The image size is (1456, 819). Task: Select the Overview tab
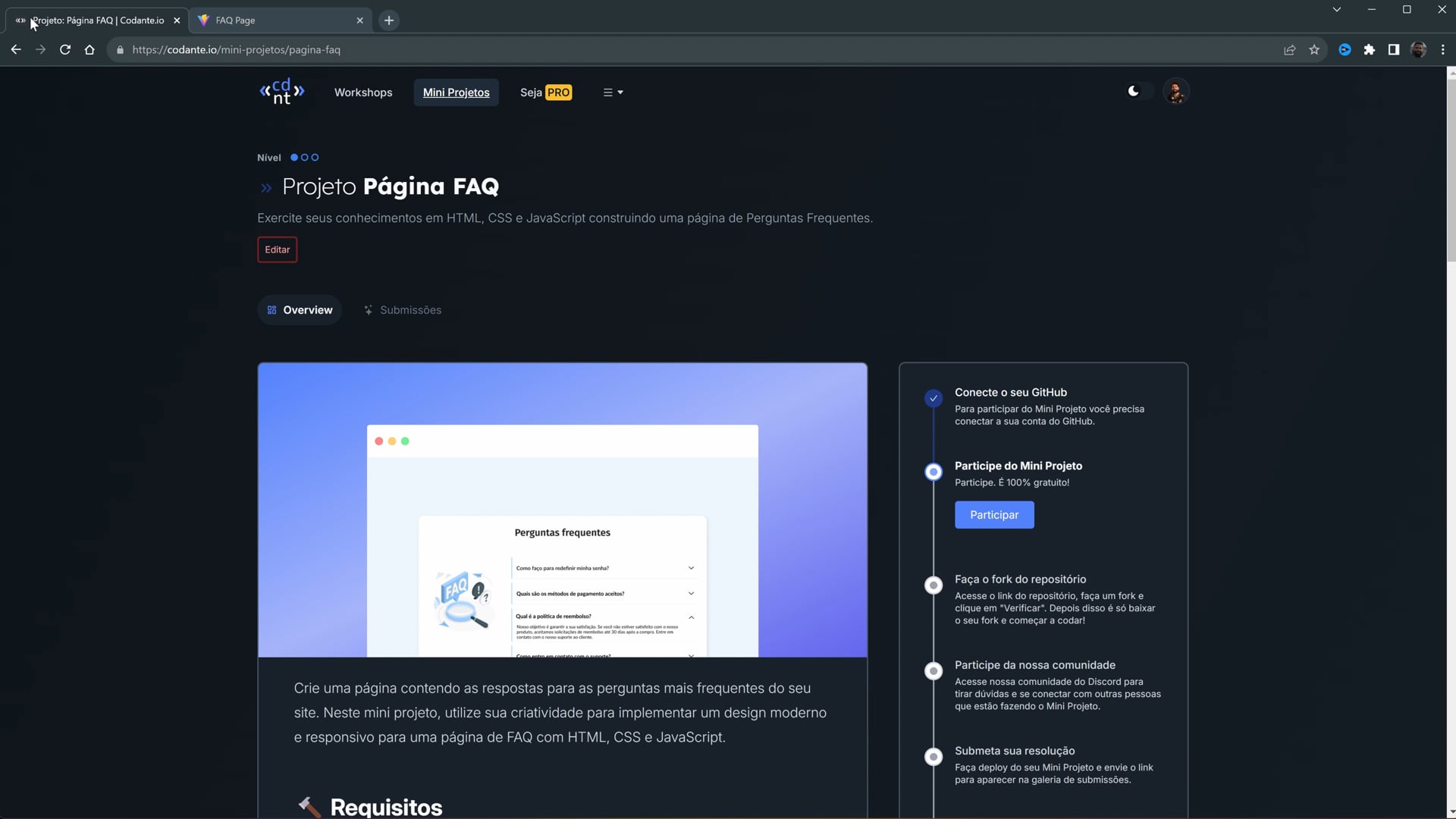[300, 310]
